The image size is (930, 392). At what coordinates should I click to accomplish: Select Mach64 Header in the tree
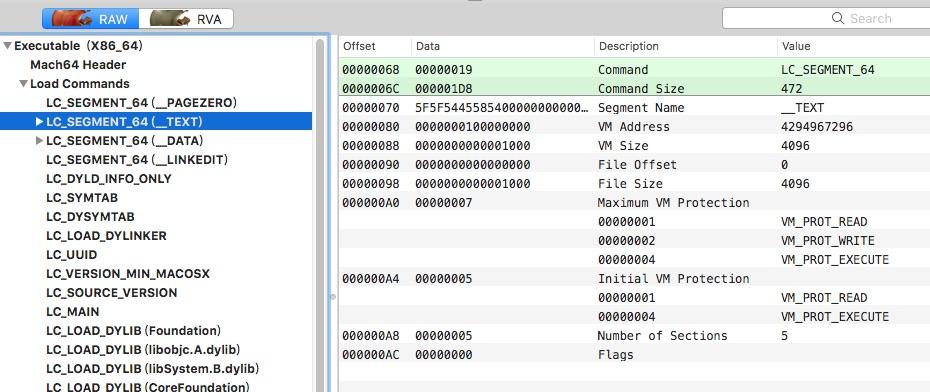[78, 65]
